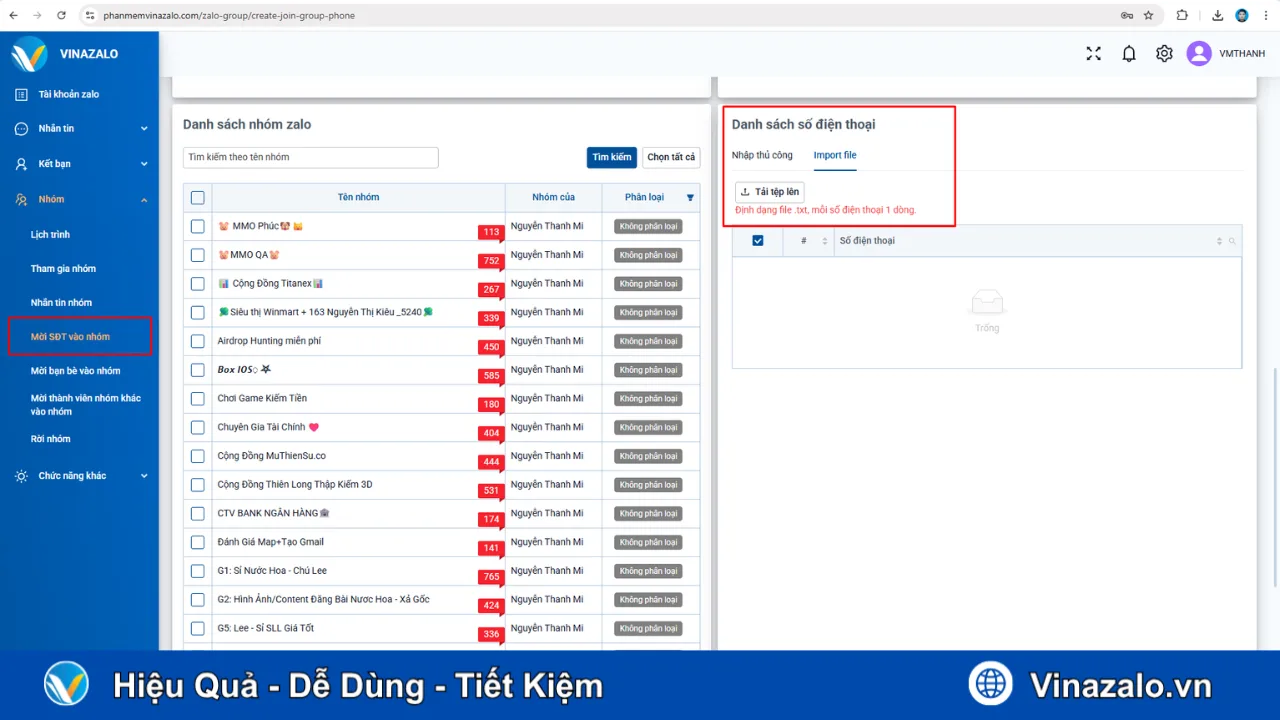
Task: Click the page vertical scrollbar
Action: 1274,480
